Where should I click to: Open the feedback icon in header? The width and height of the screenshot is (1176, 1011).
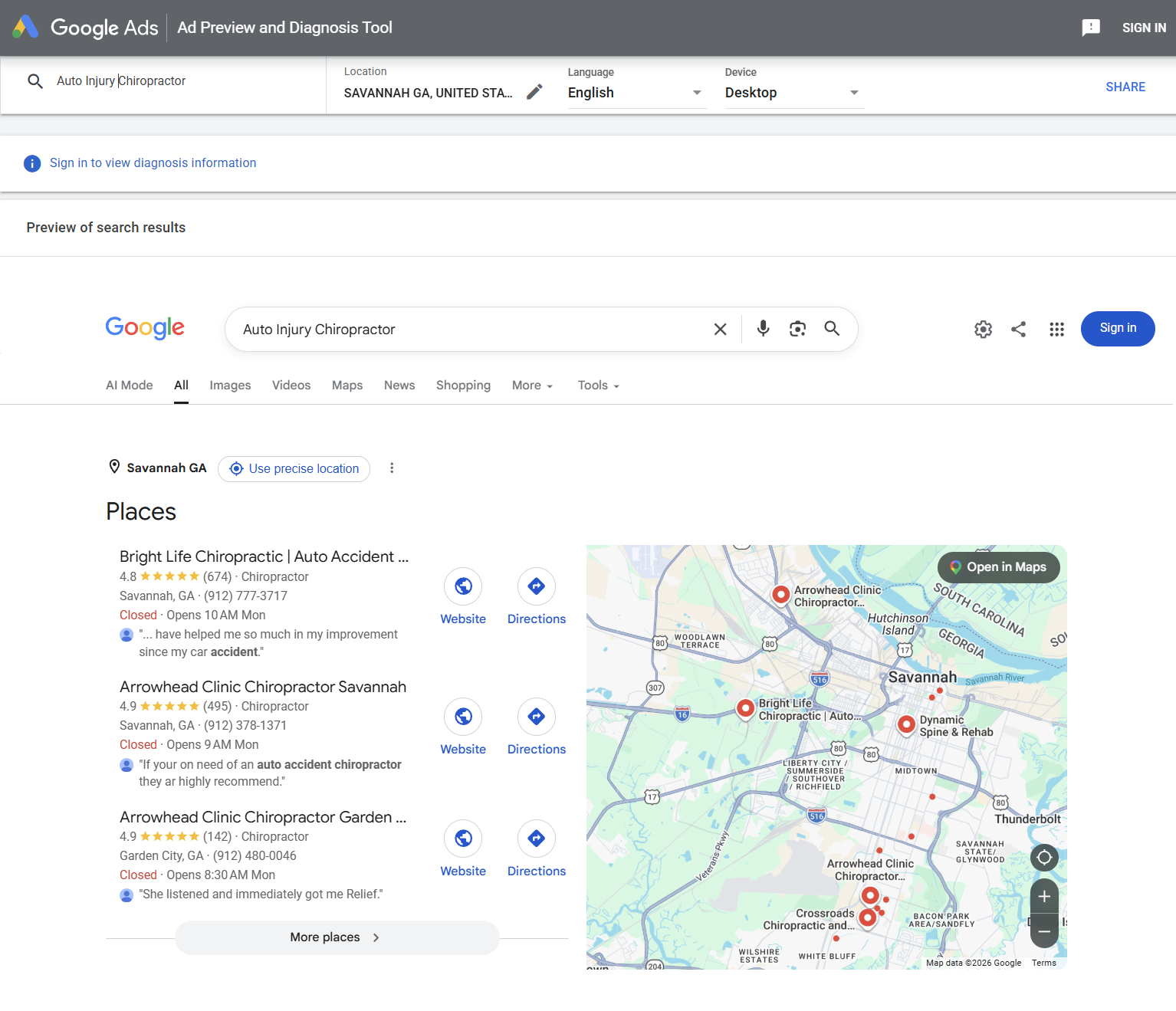click(x=1091, y=28)
